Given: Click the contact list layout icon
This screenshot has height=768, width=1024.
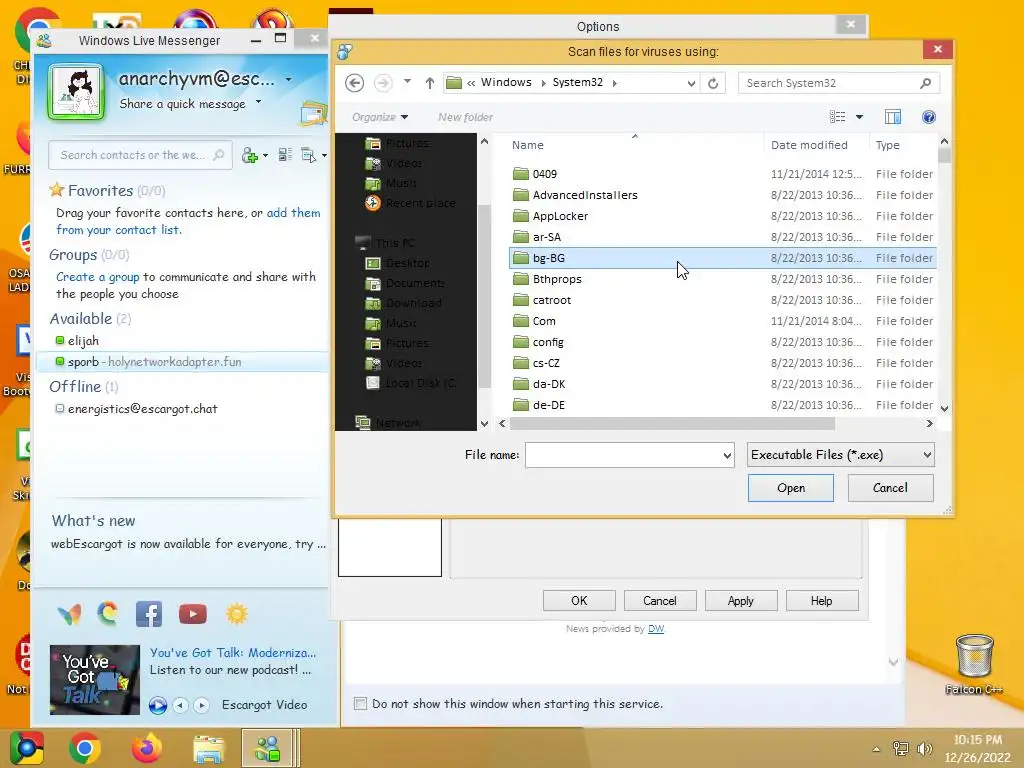Looking at the screenshot, I should coord(285,155).
